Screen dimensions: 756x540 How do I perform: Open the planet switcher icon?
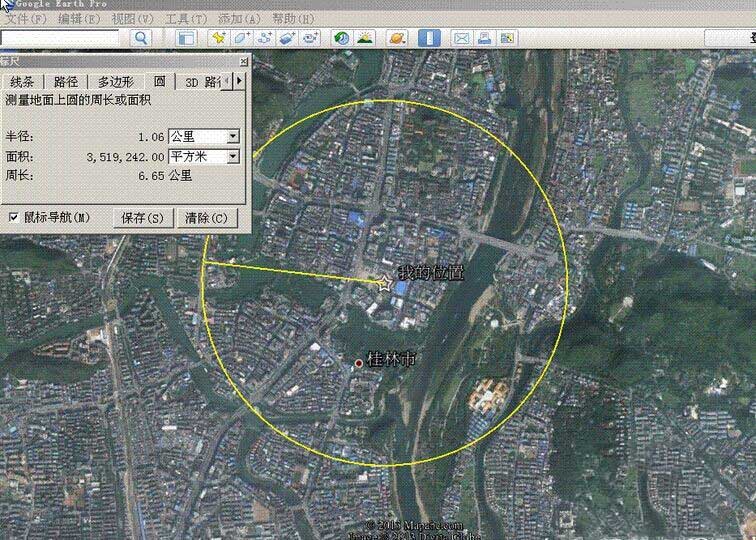(397, 38)
